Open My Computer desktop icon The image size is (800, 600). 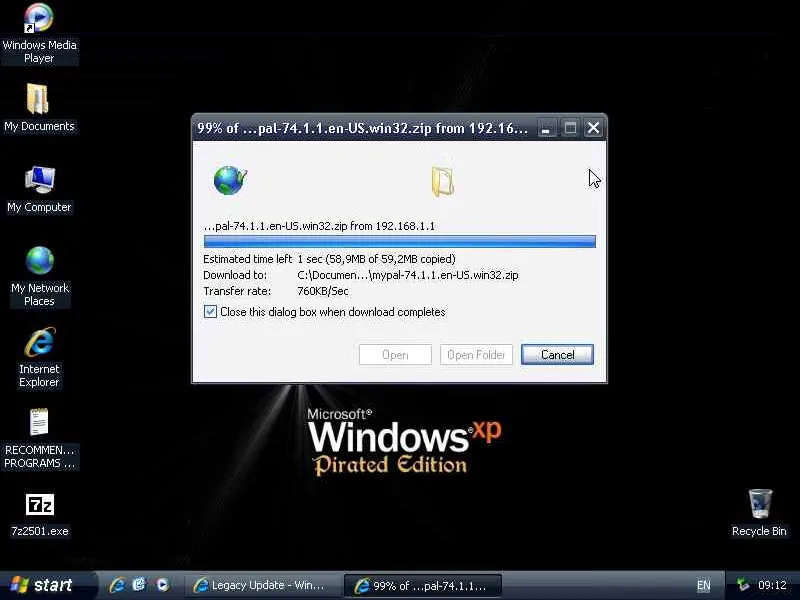(x=39, y=189)
